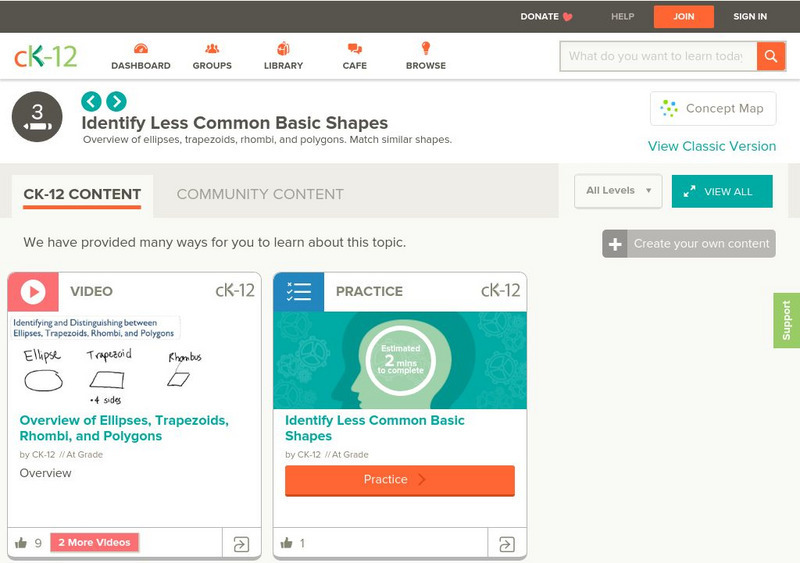Viewport: 800px width, 563px height.
Task: Open View Classic Version link
Action: [711, 146]
